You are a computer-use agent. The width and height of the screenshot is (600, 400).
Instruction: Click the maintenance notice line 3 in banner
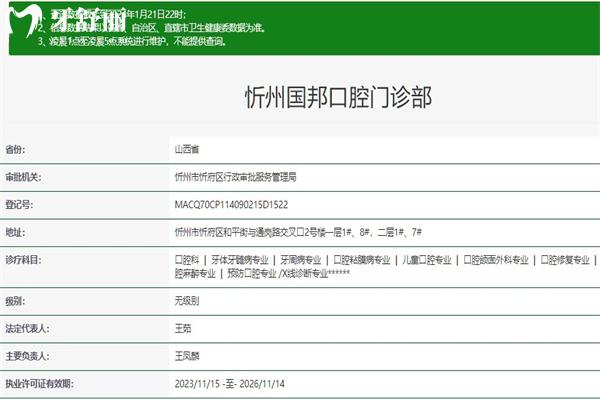coord(133,41)
